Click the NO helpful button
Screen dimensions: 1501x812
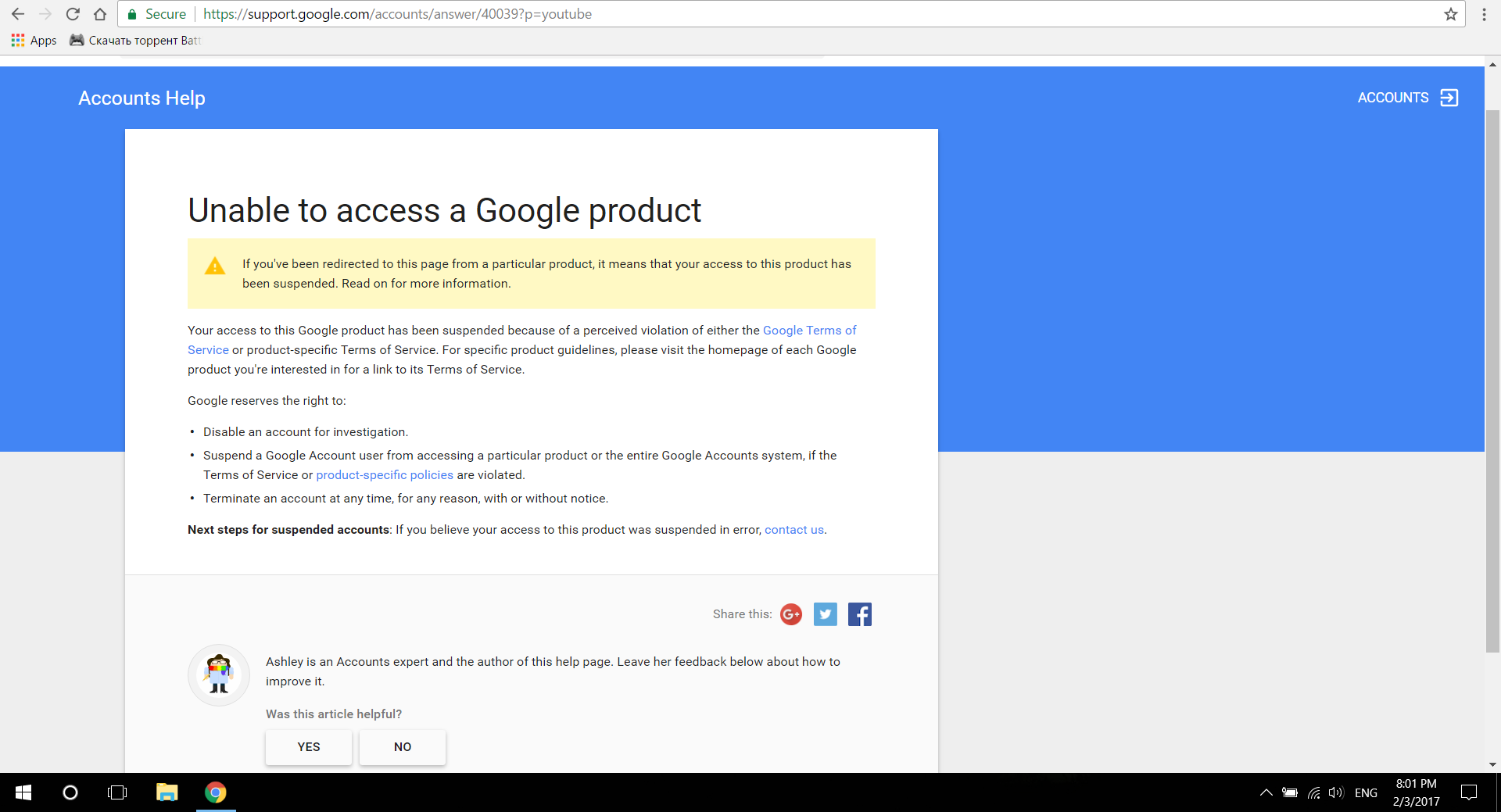[x=403, y=747]
